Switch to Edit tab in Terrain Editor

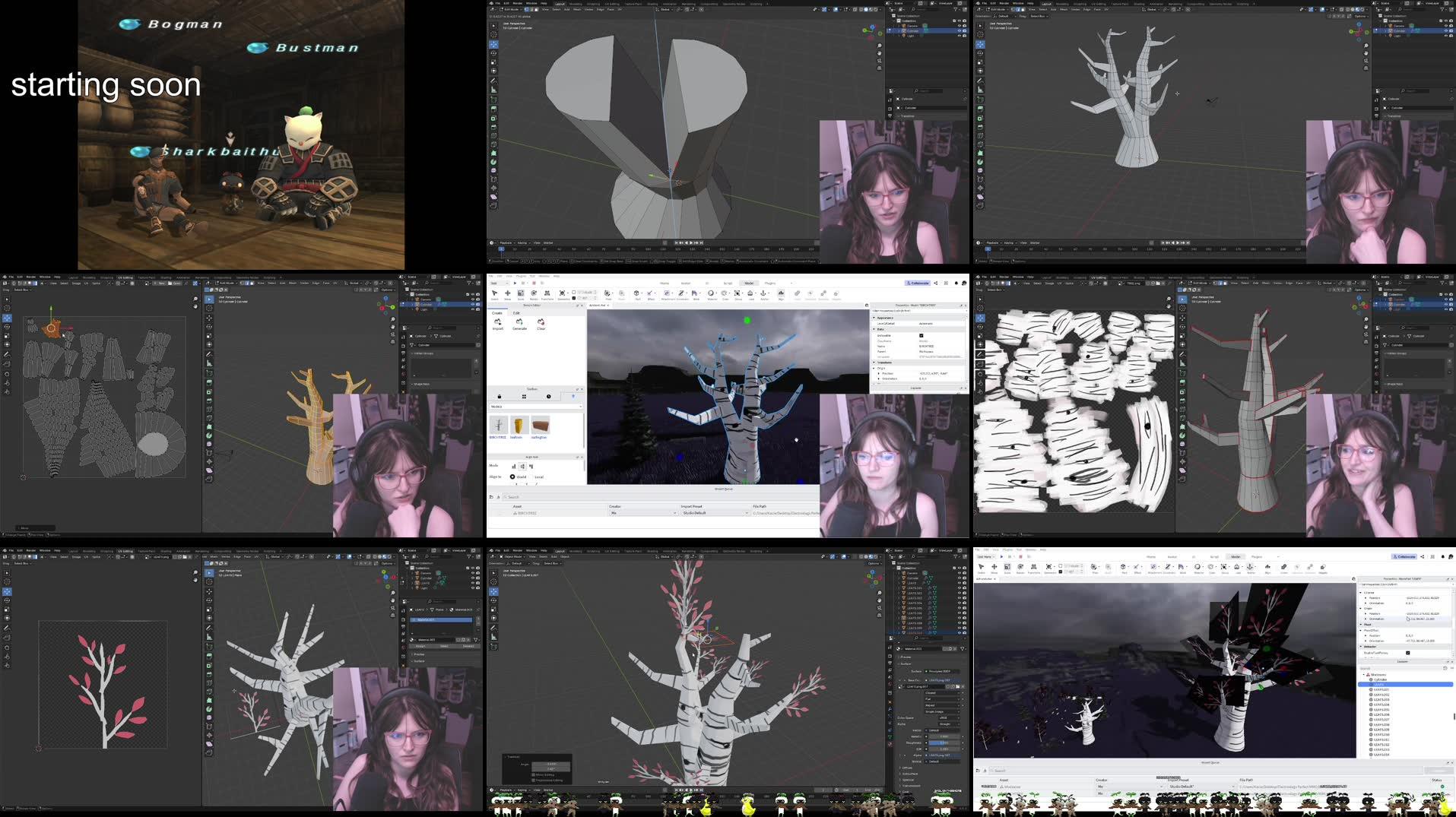click(516, 313)
